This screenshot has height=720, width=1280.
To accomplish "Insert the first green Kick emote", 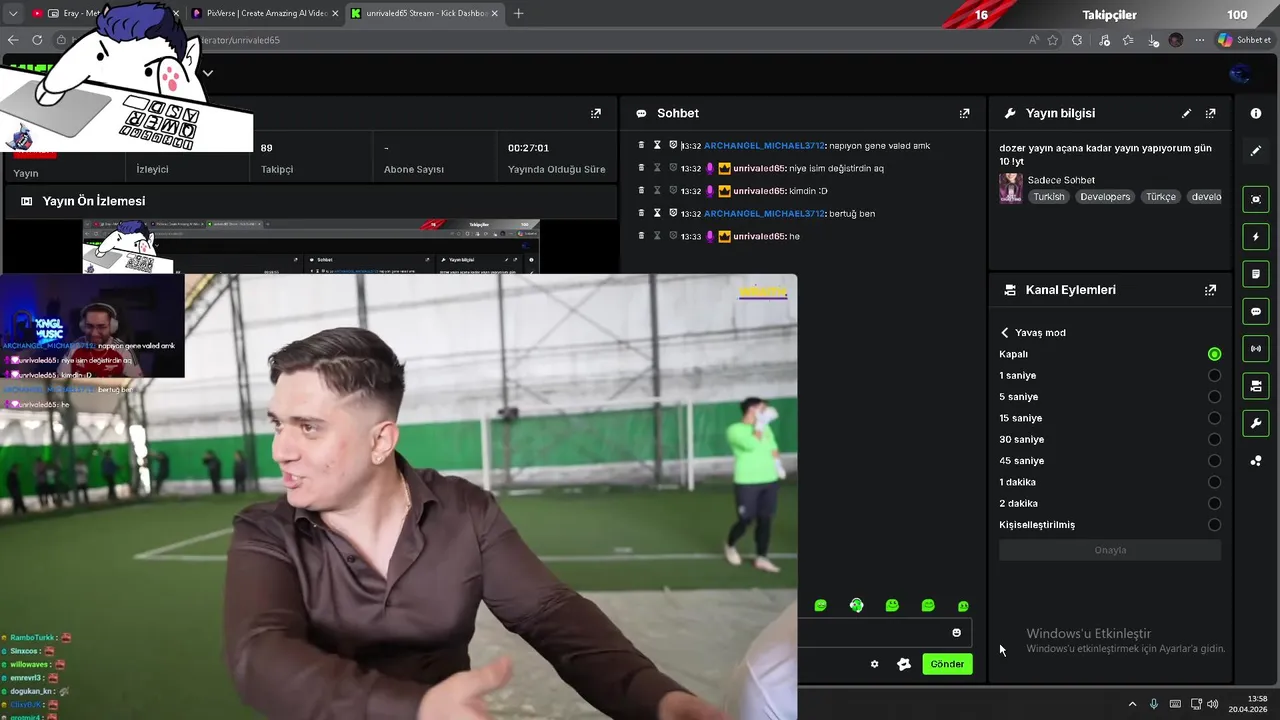I will 820,606.
